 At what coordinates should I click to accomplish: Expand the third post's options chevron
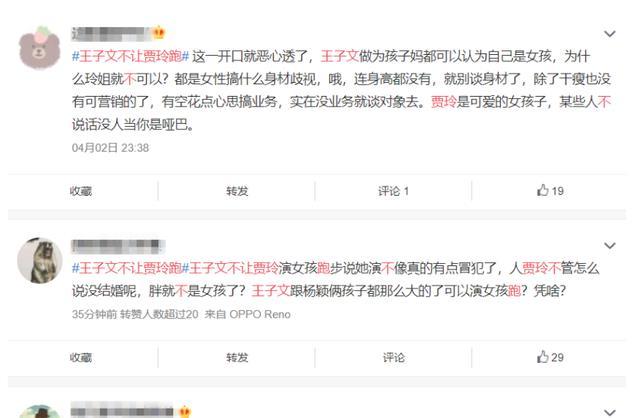point(609,412)
